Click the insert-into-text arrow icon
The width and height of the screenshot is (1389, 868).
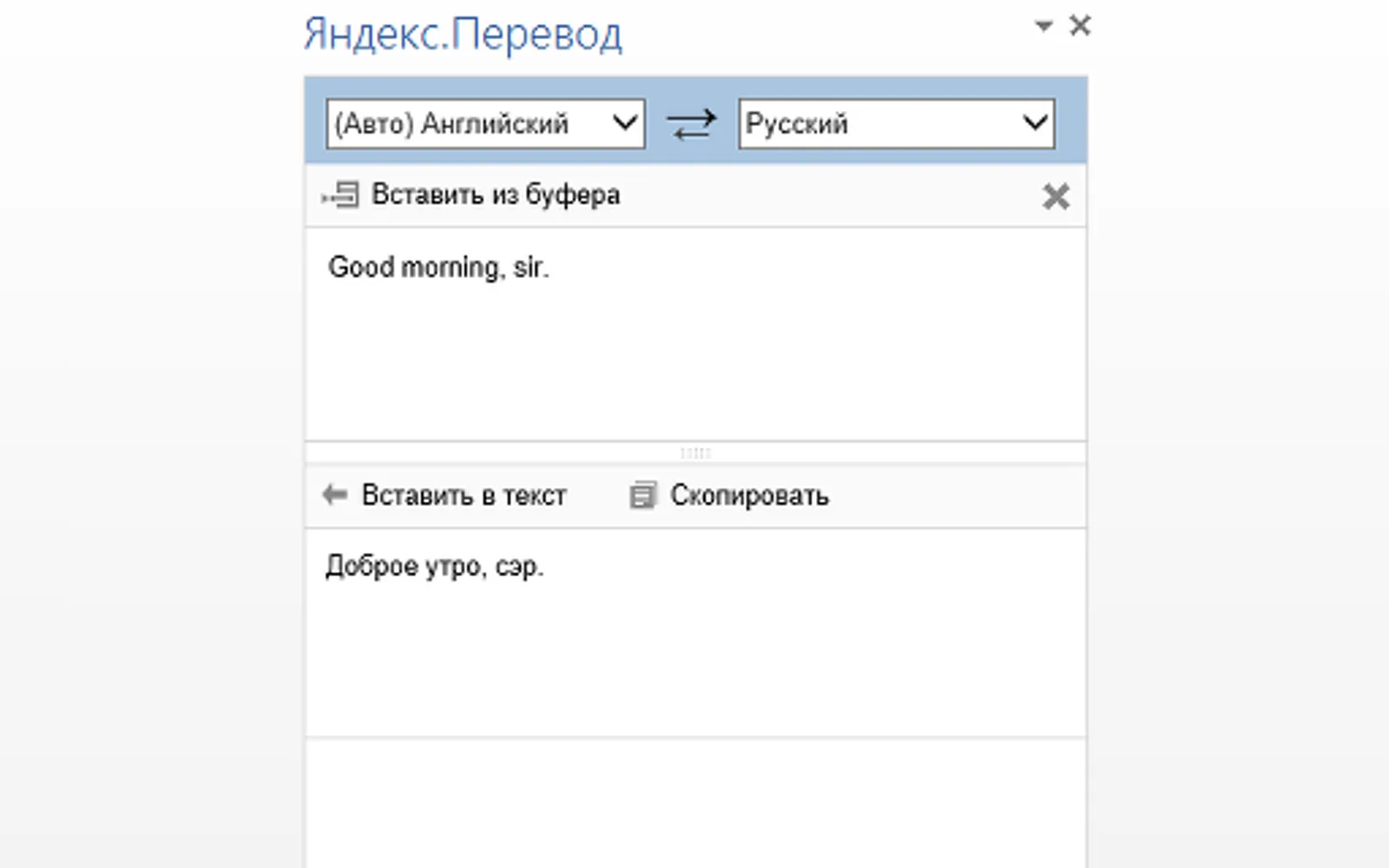(334, 495)
